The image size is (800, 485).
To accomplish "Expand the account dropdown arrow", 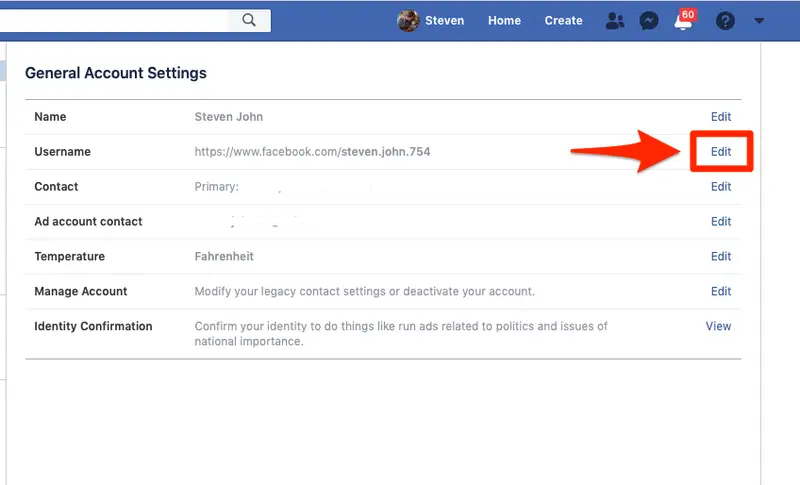I will pos(759,21).
